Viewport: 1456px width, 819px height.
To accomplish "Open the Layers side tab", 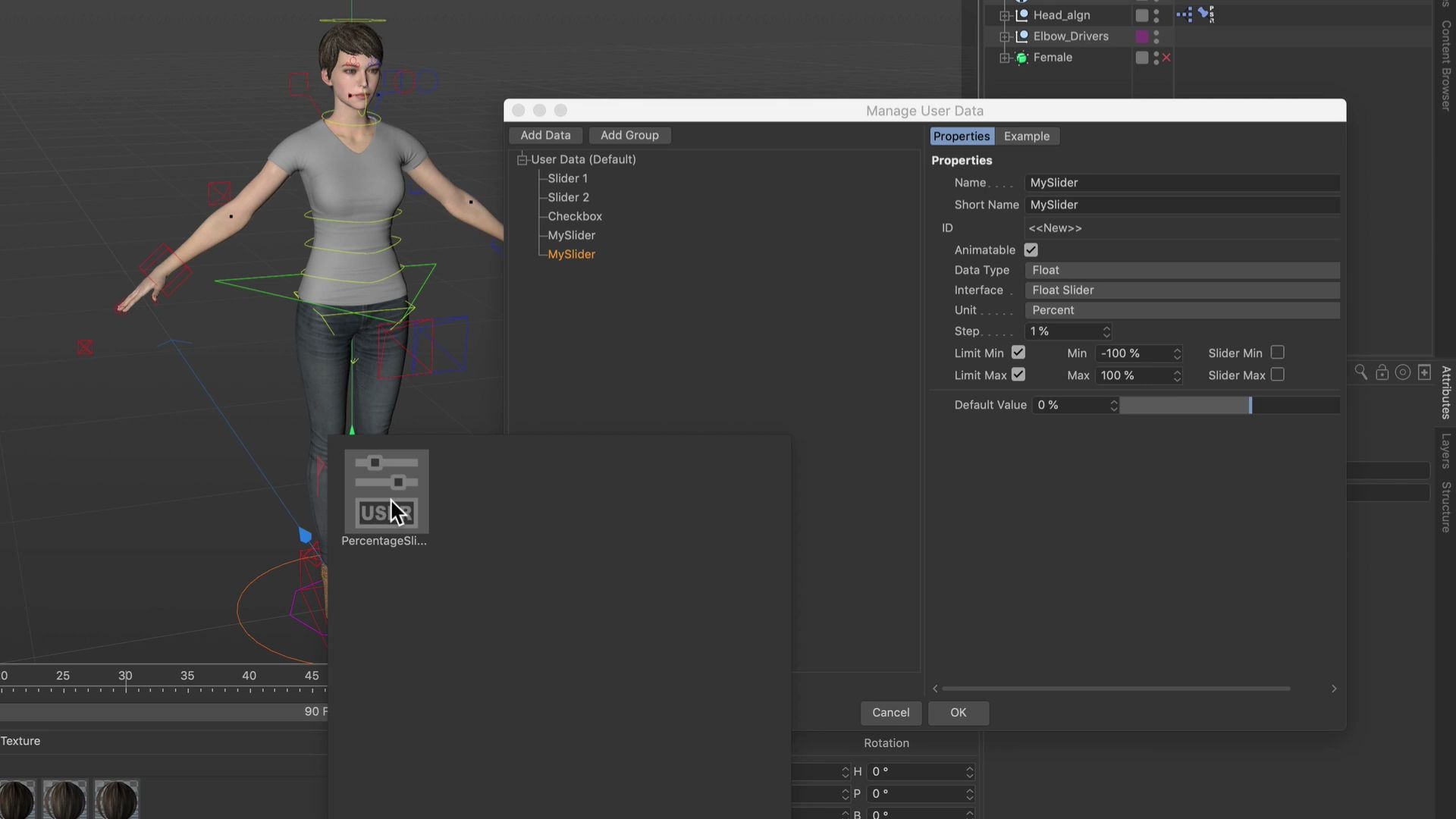I will [1445, 450].
